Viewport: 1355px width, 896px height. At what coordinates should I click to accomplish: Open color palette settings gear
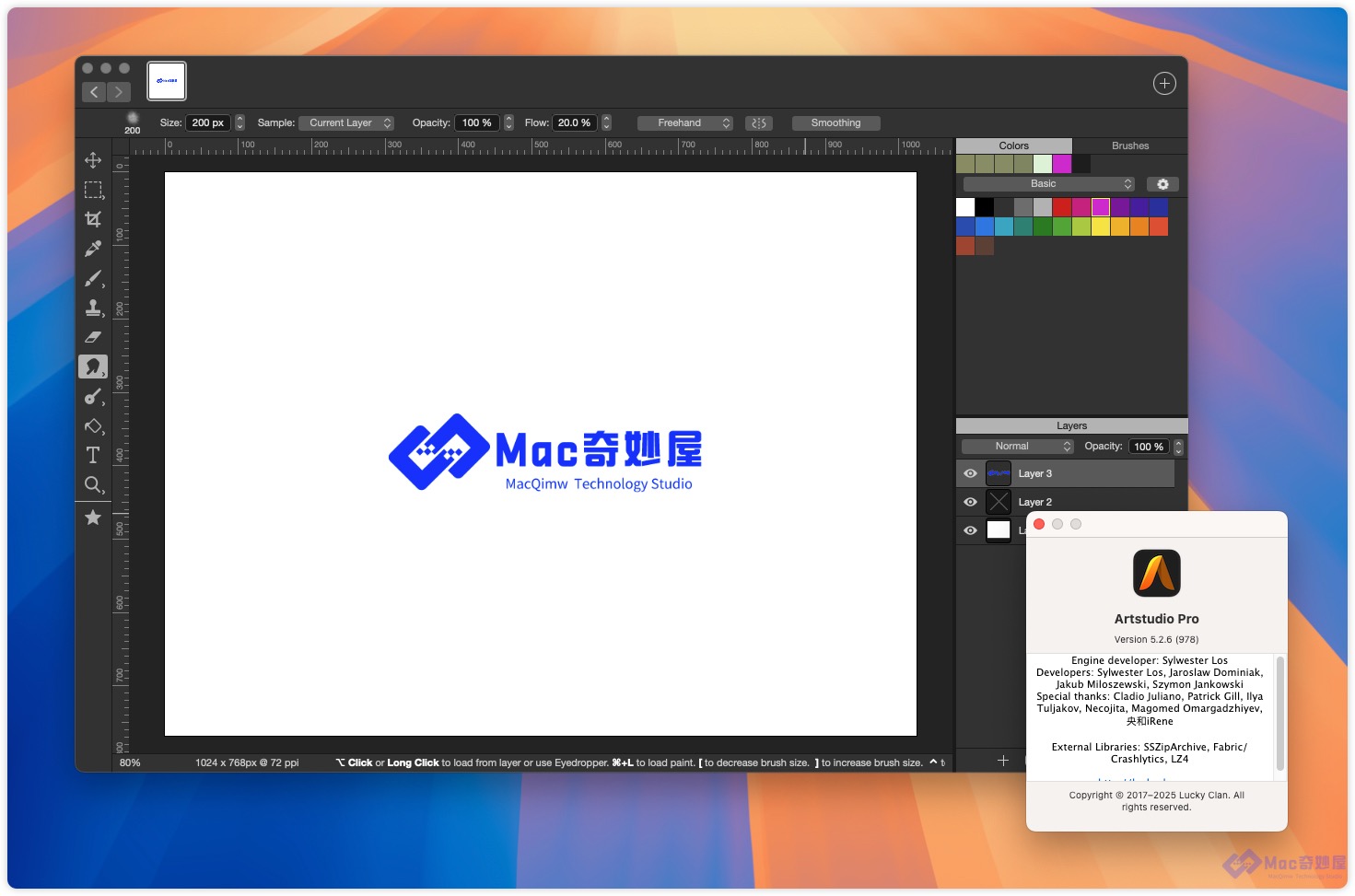(x=1162, y=184)
